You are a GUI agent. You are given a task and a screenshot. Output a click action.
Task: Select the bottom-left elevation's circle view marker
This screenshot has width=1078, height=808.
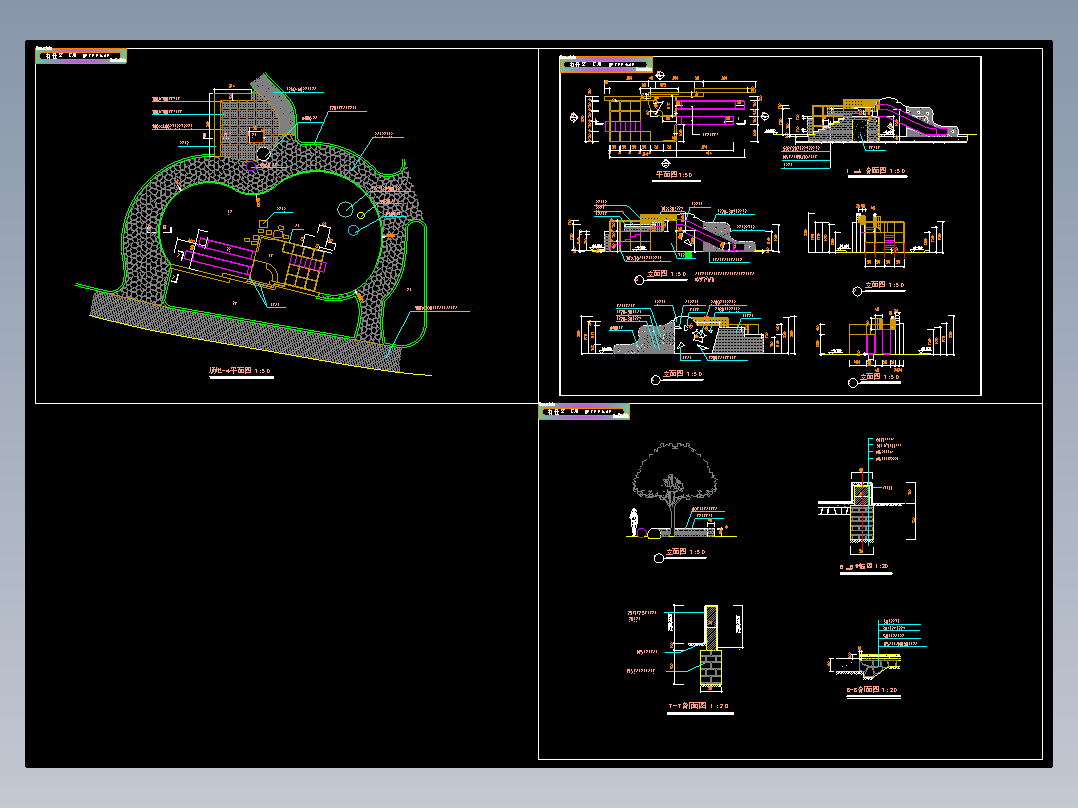tap(656, 380)
